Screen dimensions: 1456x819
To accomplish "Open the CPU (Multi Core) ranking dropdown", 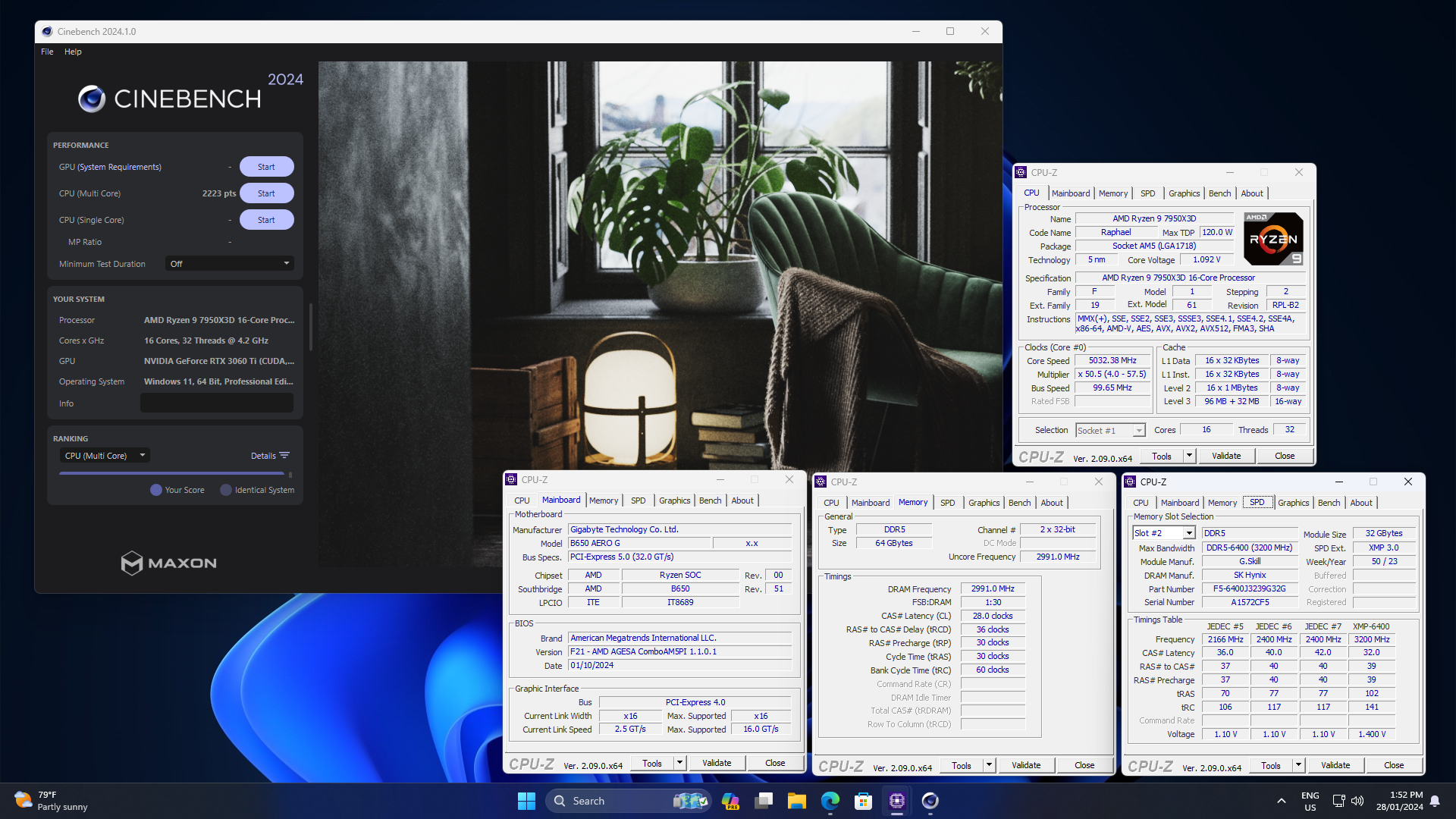I will click(x=105, y=456).
